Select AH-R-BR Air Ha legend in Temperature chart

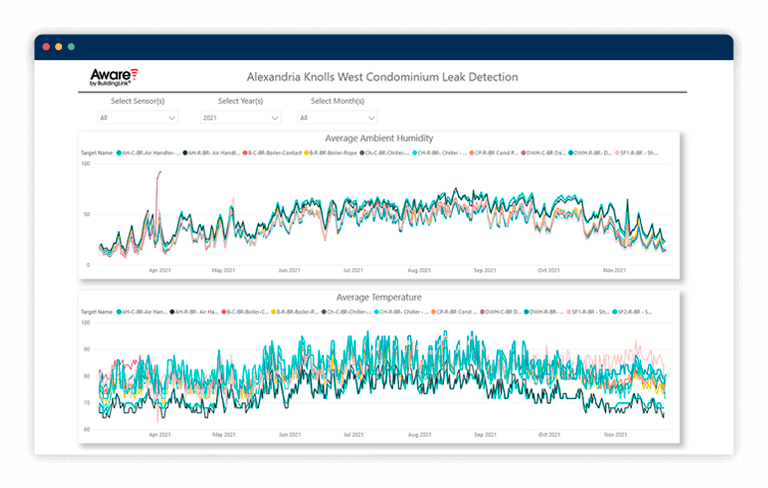[194, 312]
